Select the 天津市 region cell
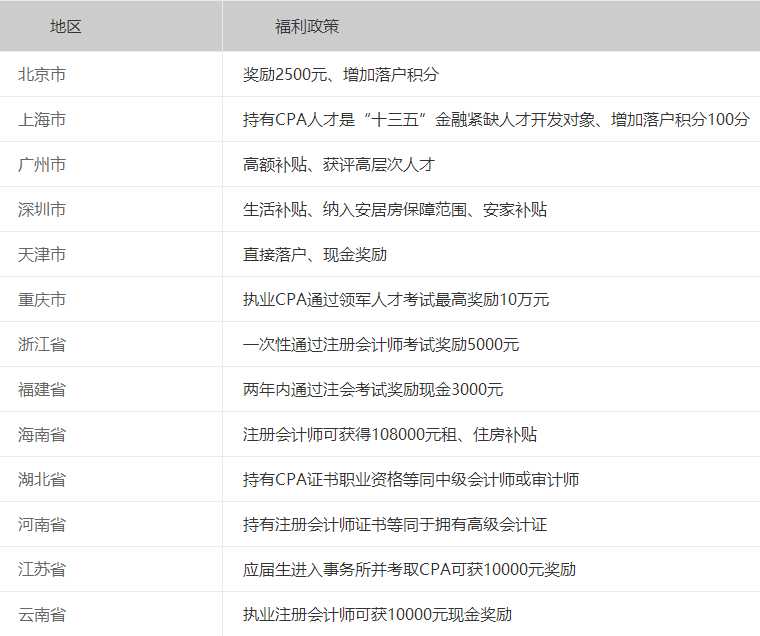 [x=42, y=254]
